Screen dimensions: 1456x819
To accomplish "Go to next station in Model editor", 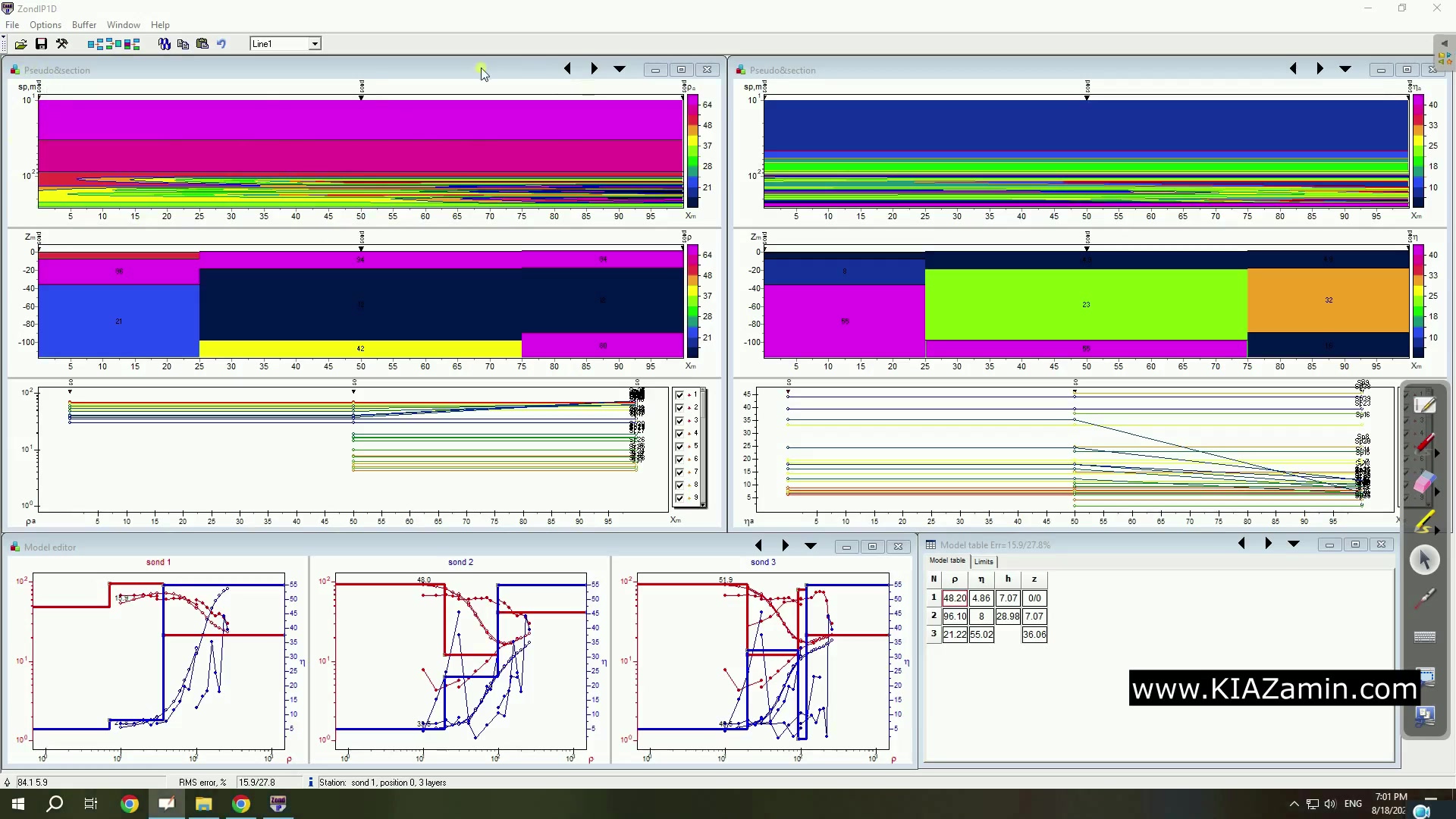I will pos(785,546).
